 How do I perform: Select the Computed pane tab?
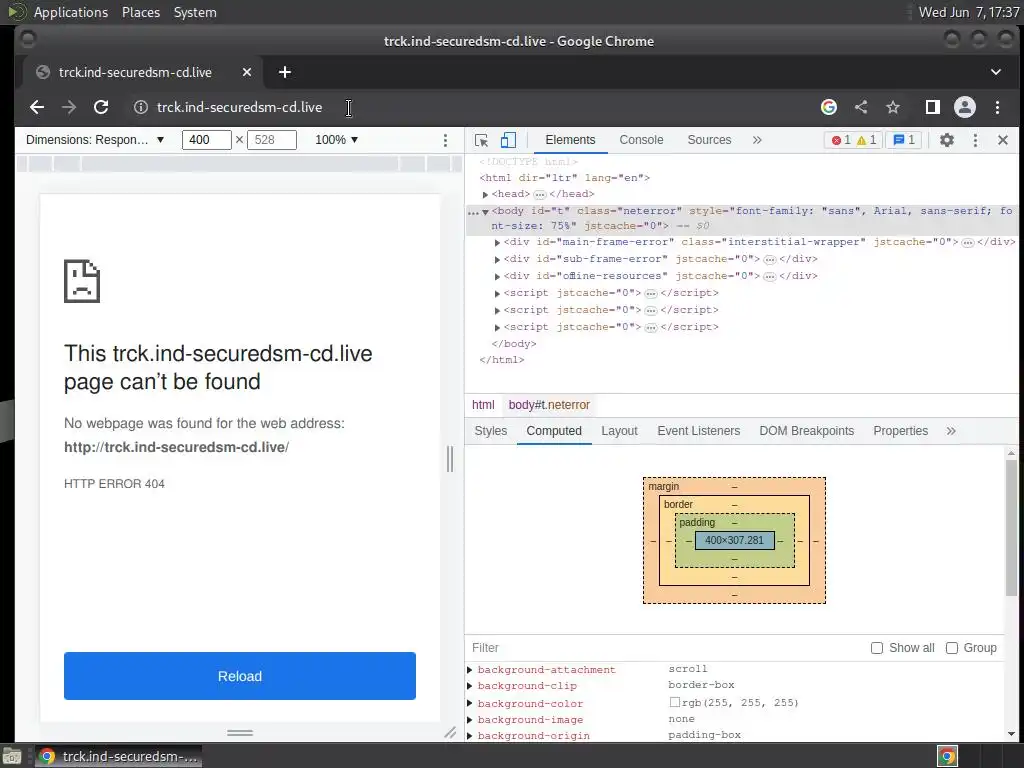(554, 431)
